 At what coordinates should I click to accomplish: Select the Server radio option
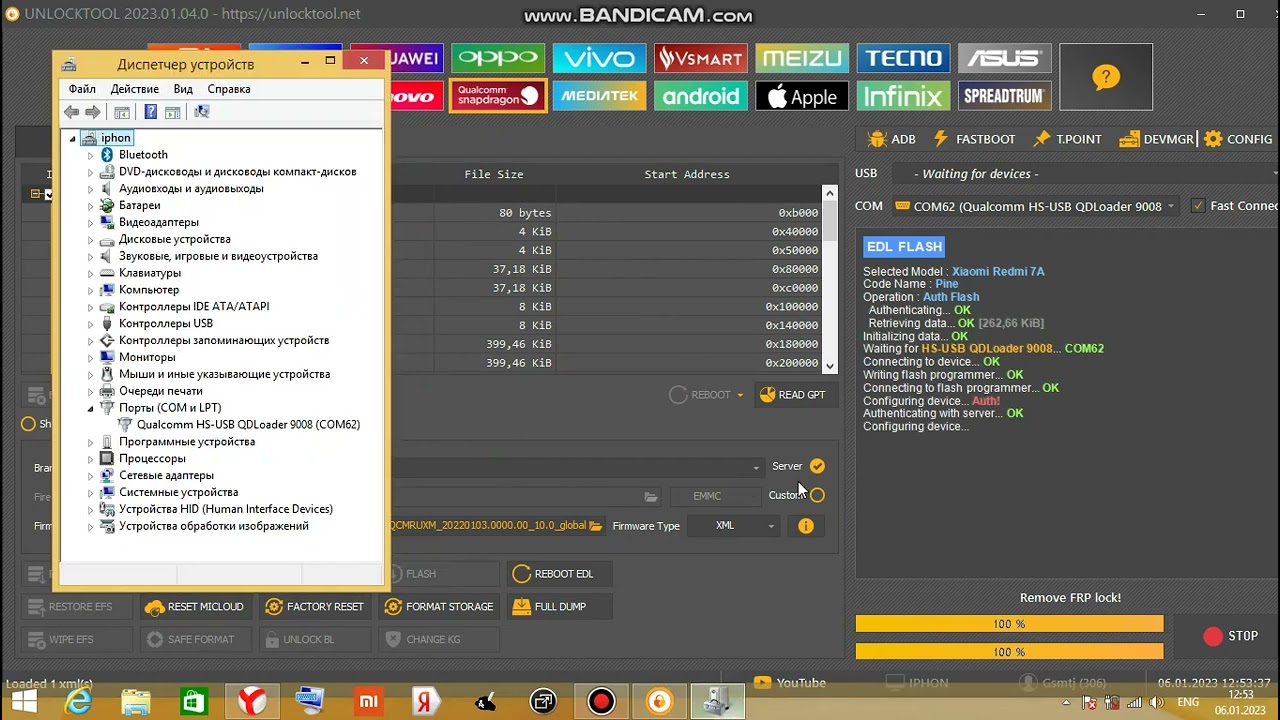(817, 466)
